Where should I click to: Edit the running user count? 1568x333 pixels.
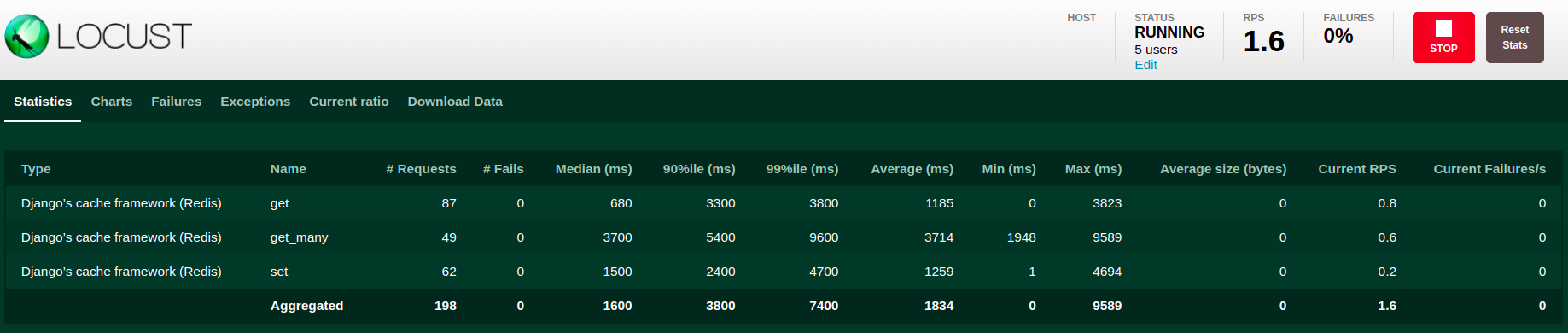pos(1145,65)
